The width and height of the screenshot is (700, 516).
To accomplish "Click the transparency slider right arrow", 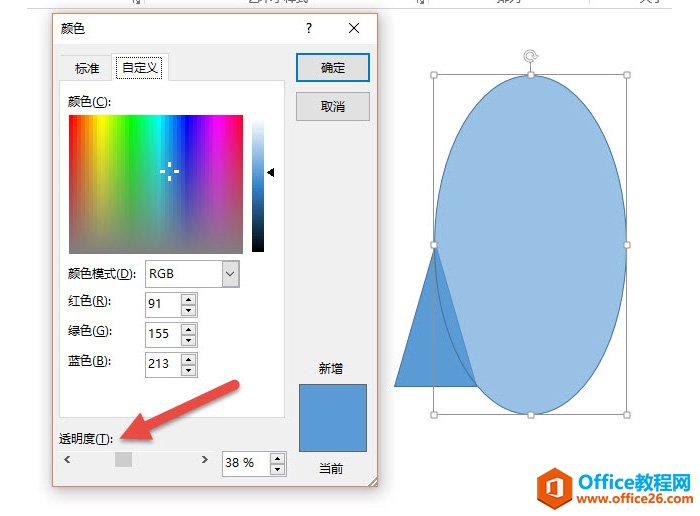I will [x=205, y=460].
